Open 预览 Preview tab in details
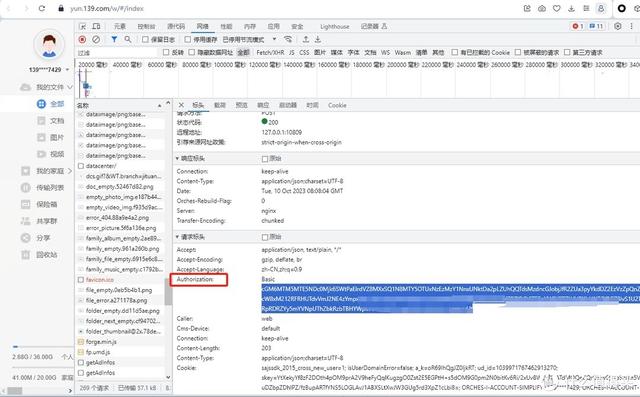 [241, 105]
